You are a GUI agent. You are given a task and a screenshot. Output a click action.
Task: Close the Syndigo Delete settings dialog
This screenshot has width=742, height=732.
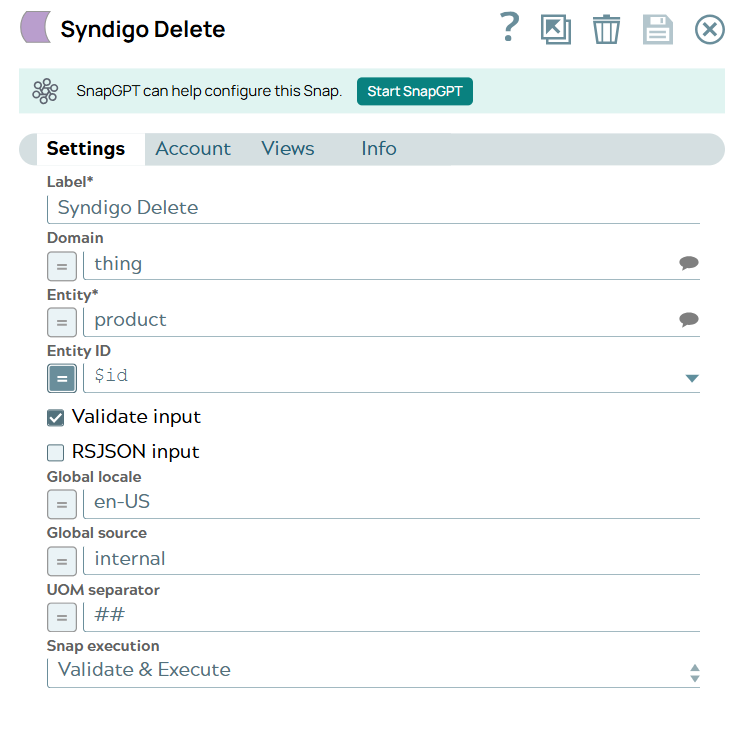709,29
